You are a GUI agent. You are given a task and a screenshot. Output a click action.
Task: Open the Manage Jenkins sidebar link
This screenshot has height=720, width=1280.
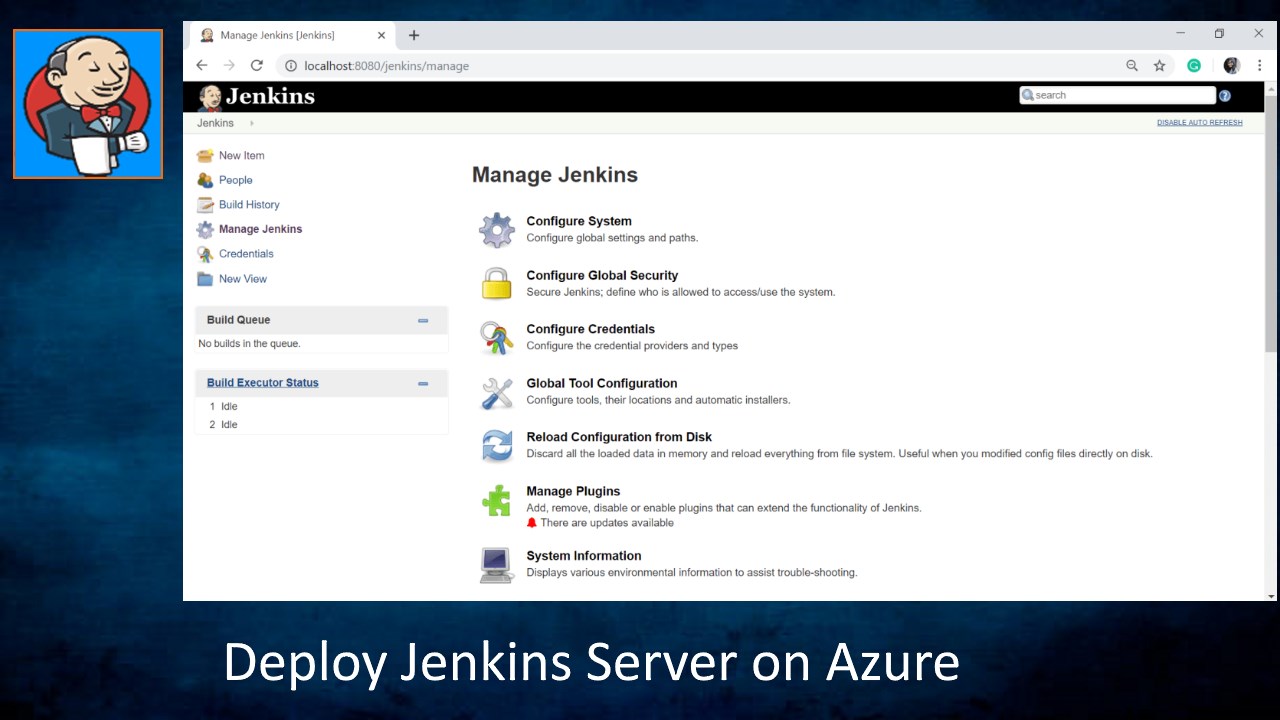coord(260,229)
